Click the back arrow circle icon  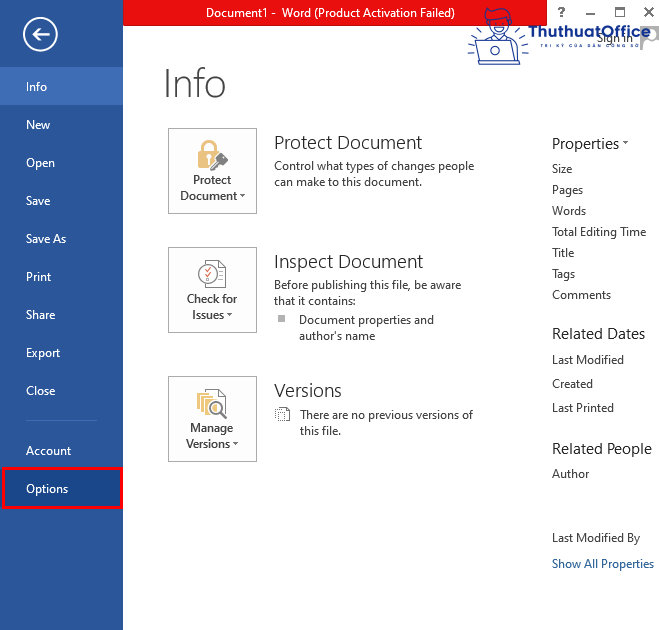click(x=41, y=35)
